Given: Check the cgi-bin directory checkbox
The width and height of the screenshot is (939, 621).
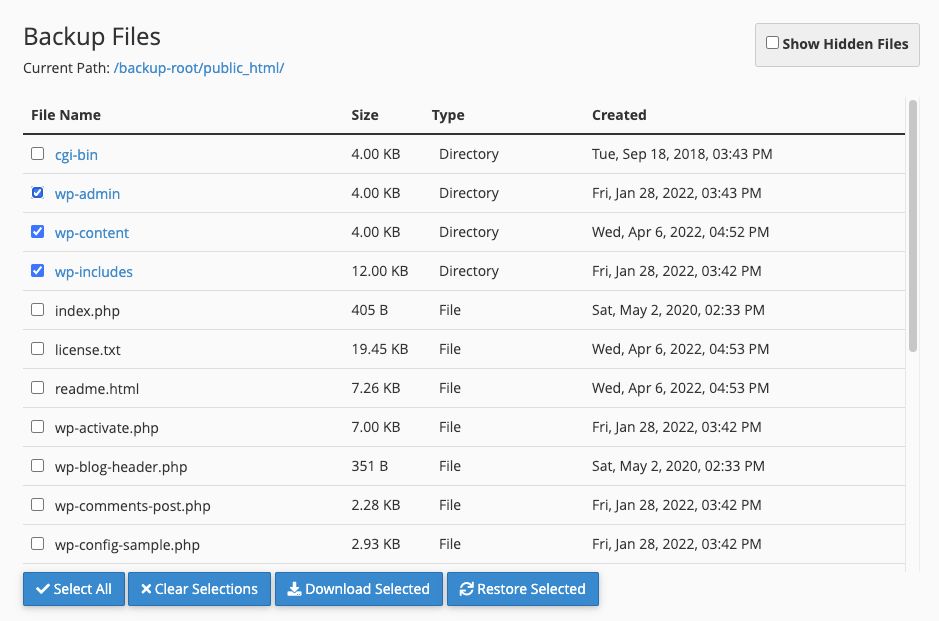Looking at the screenshot, I should (x=38, y=154).
